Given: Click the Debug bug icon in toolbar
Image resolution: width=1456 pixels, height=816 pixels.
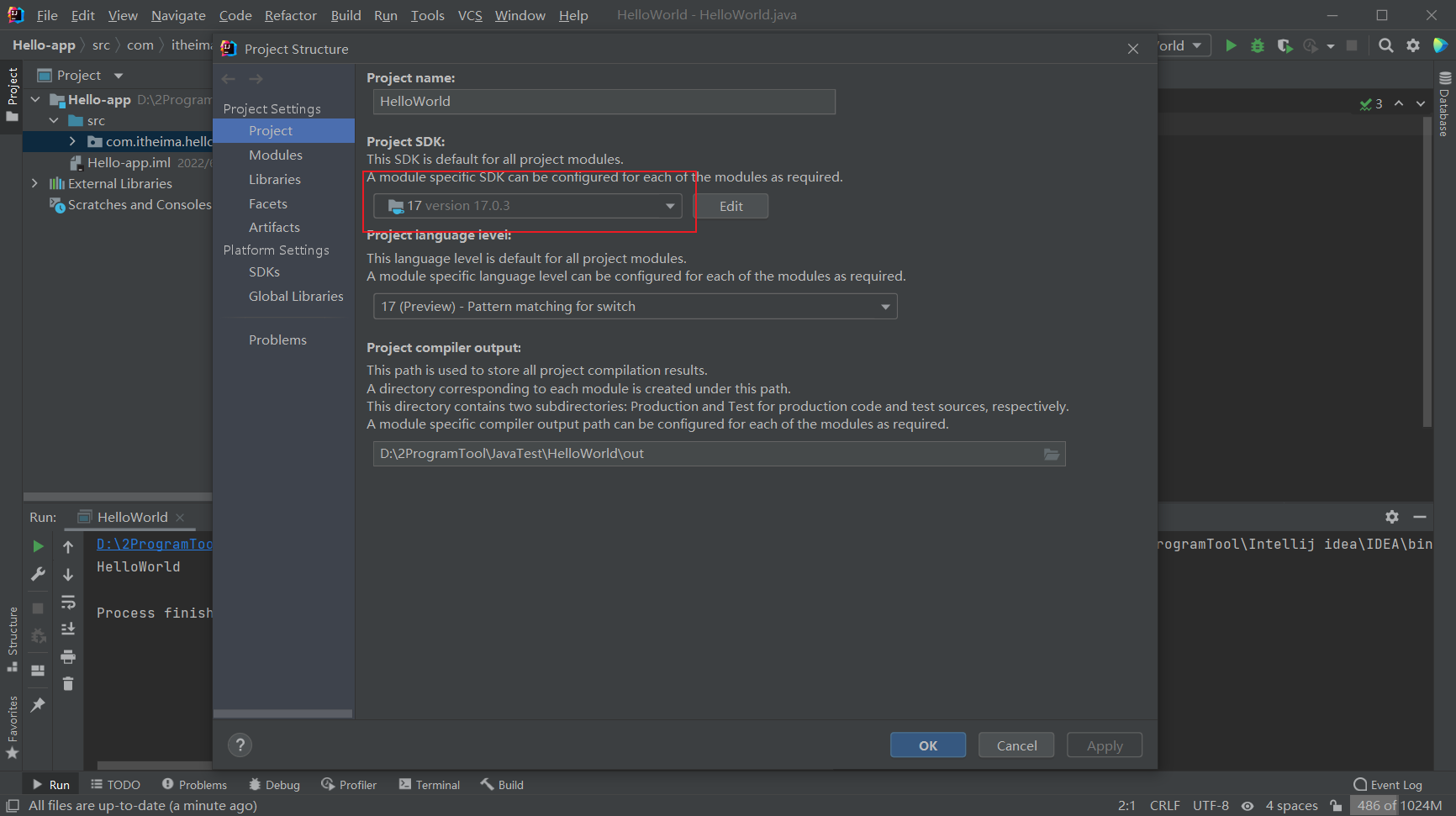Looking at the screenshot, I should 1258,45.
